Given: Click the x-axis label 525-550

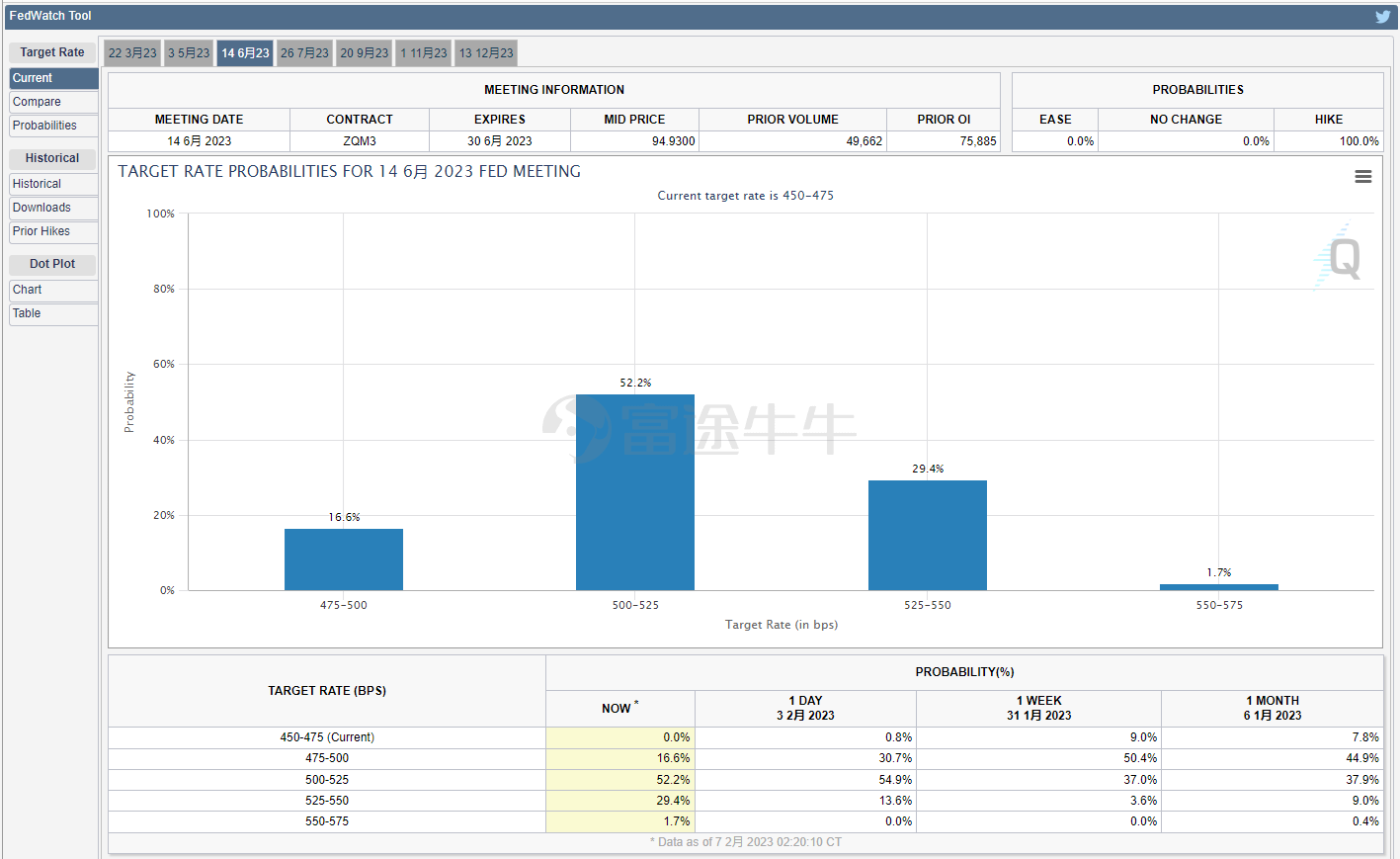Looking at the screenshot, I should [x=928, y=605].
